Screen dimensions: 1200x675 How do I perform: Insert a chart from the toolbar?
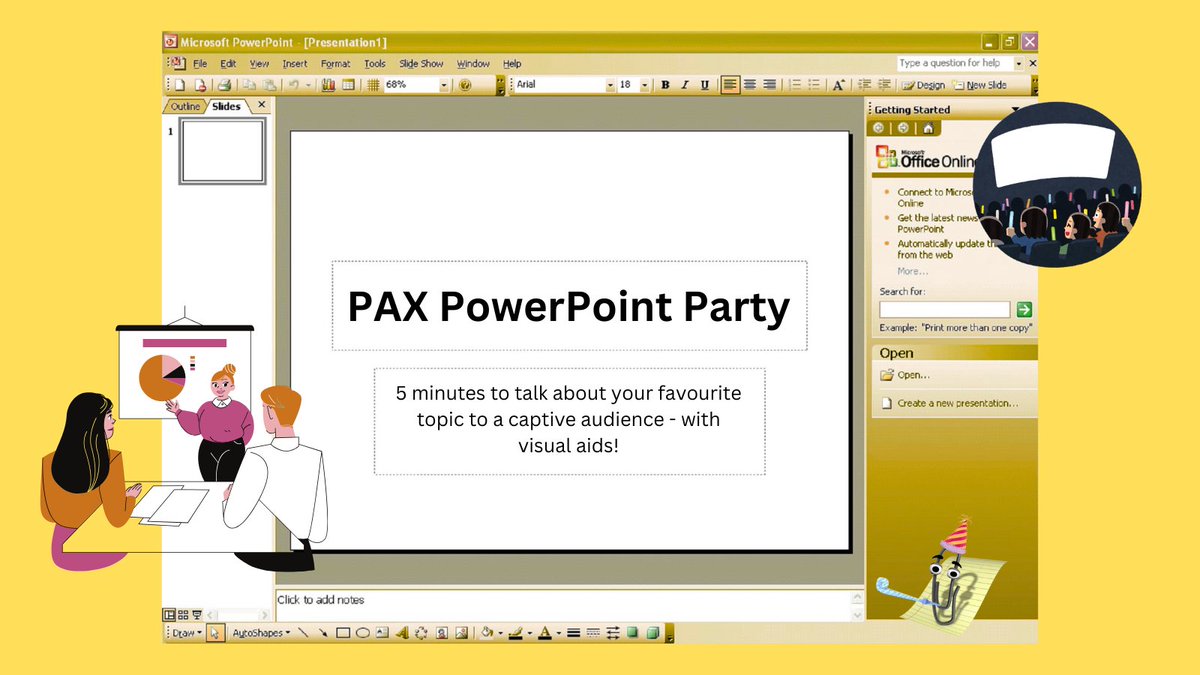(x=328, y=85)
